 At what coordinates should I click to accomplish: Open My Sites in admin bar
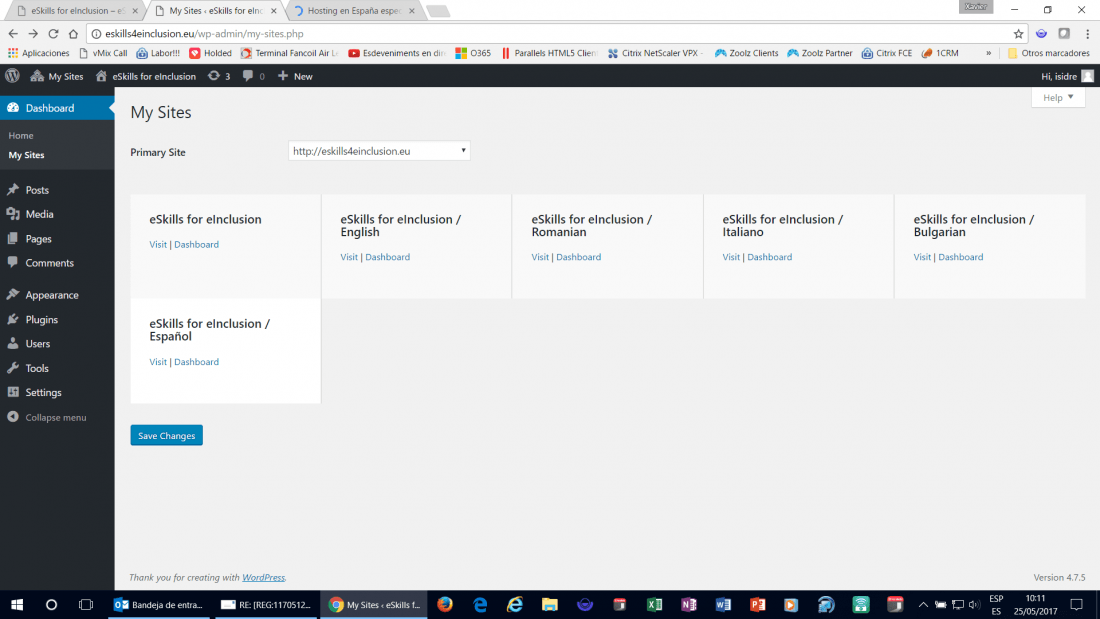coord(57,76)
